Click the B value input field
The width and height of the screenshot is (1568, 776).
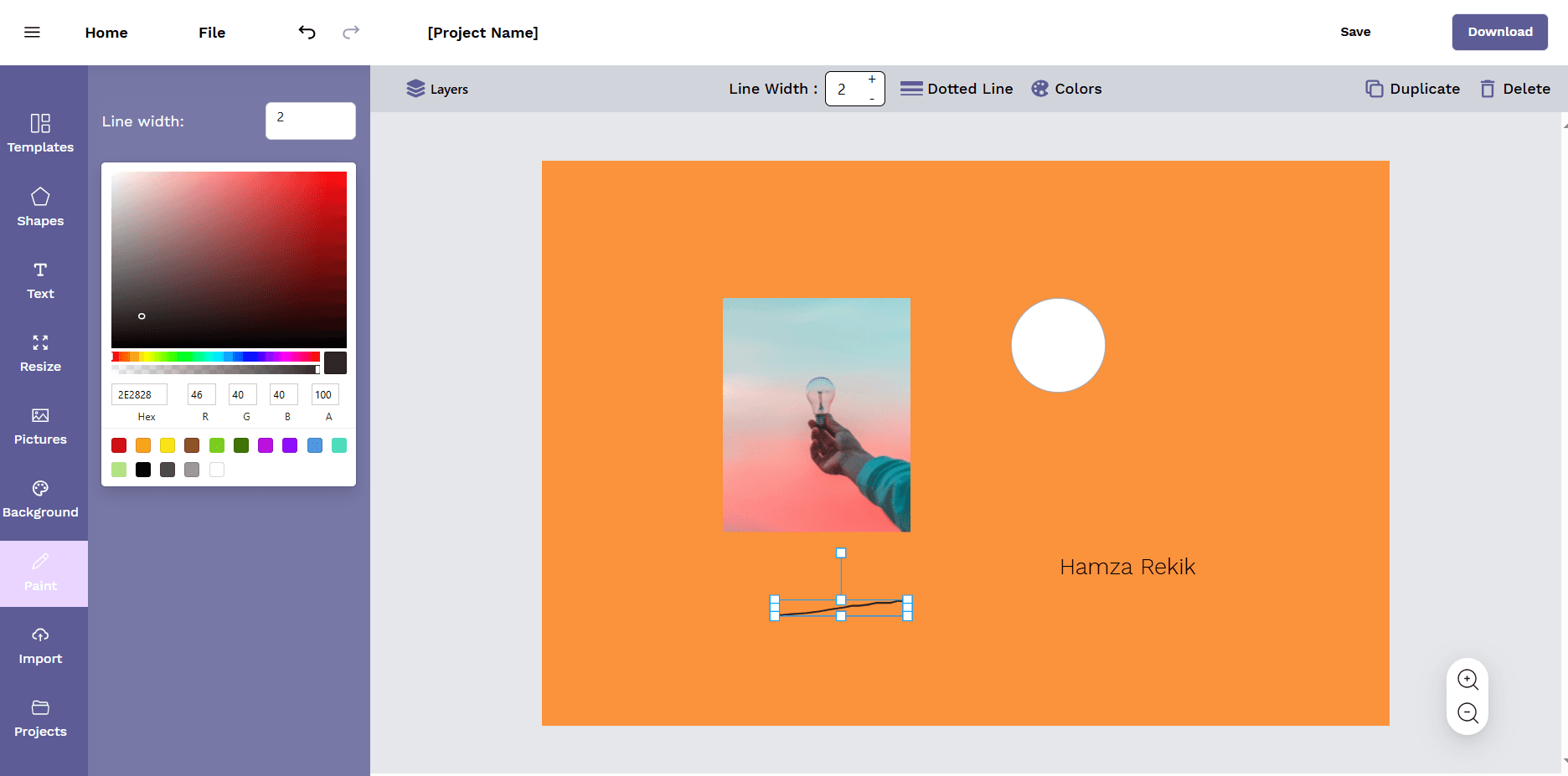click(284, 394)
